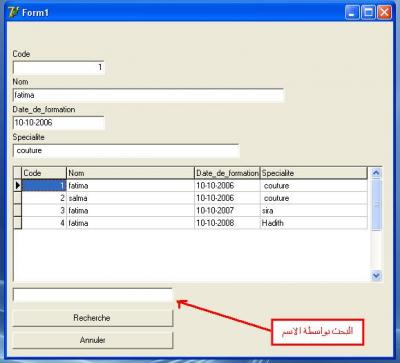The height and width of the screenshot is (363, 400).
Task: Click the grid's vertical scrollbar thumb
Action: pos(376,205)
